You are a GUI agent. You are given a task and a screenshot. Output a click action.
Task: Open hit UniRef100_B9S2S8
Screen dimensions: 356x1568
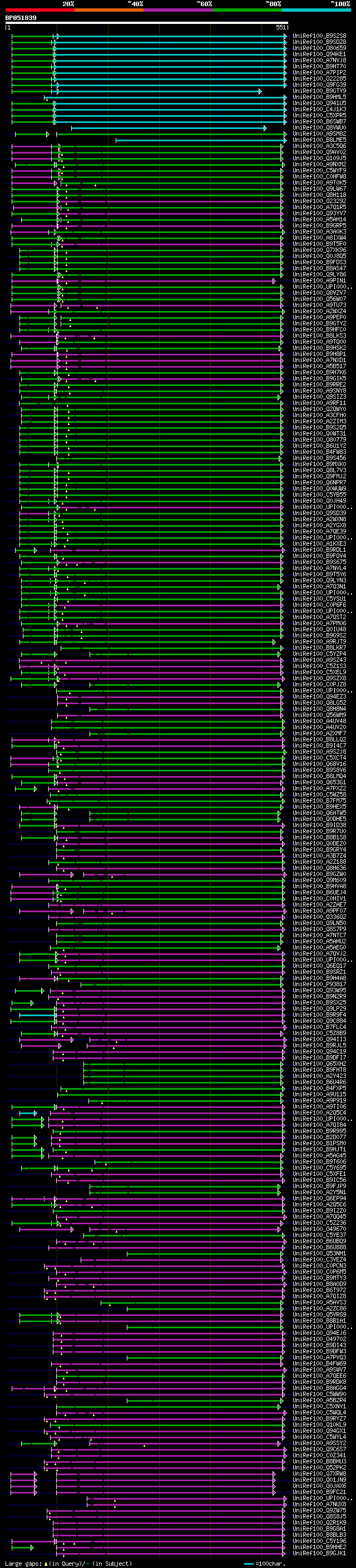click(319, 36)
